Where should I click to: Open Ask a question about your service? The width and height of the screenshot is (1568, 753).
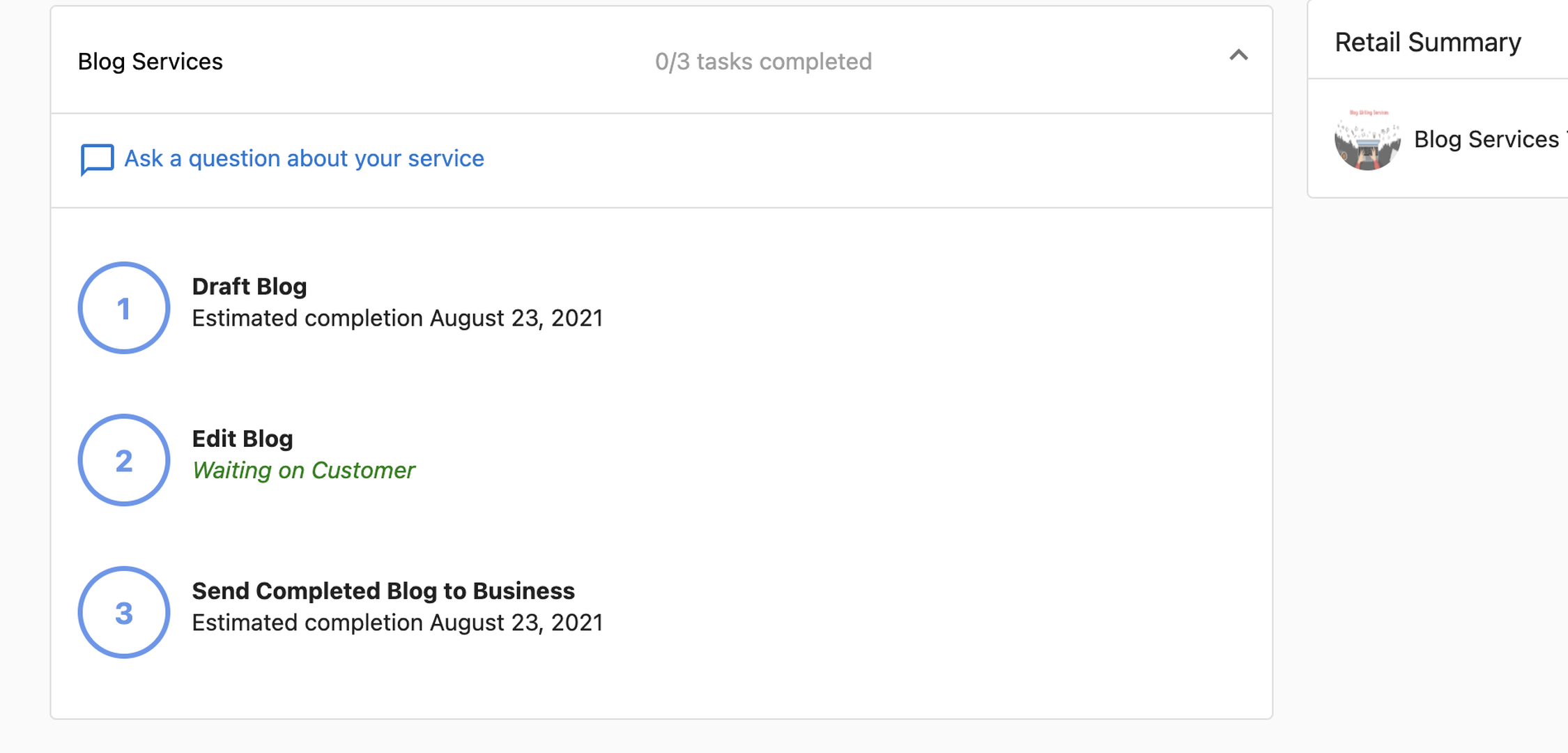pos(304,159)
